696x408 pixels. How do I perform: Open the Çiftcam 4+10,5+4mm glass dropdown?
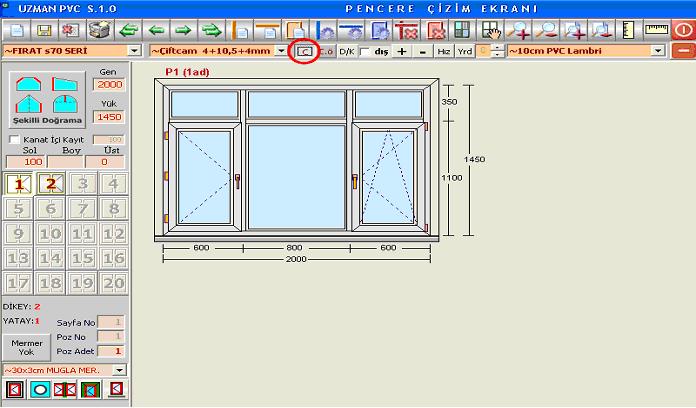pos(281,51)
